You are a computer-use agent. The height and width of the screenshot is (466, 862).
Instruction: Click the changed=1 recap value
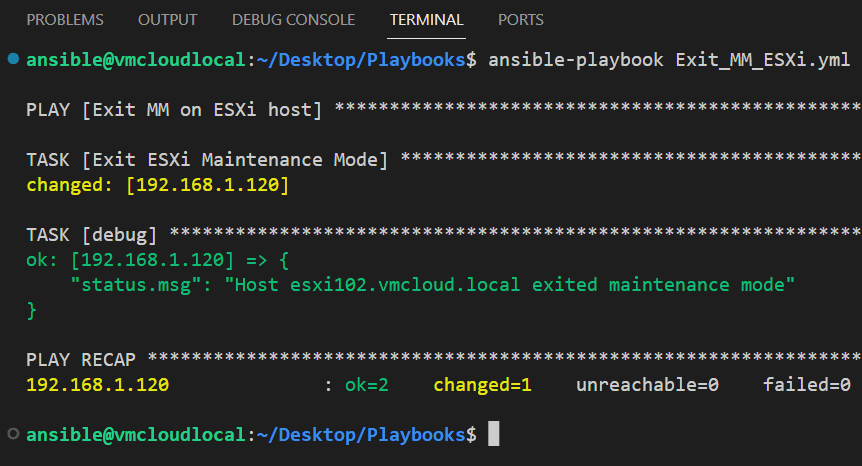click(482, 385)
